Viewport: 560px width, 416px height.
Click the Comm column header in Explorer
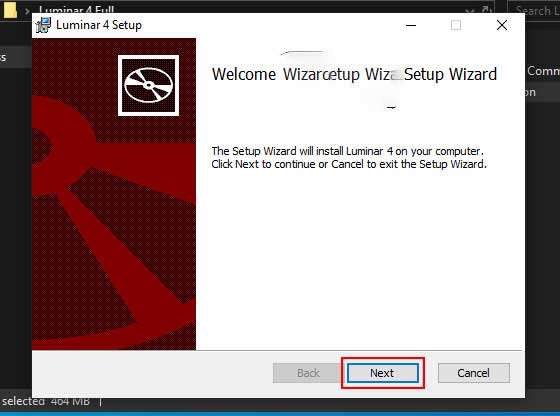coord(543,71)
